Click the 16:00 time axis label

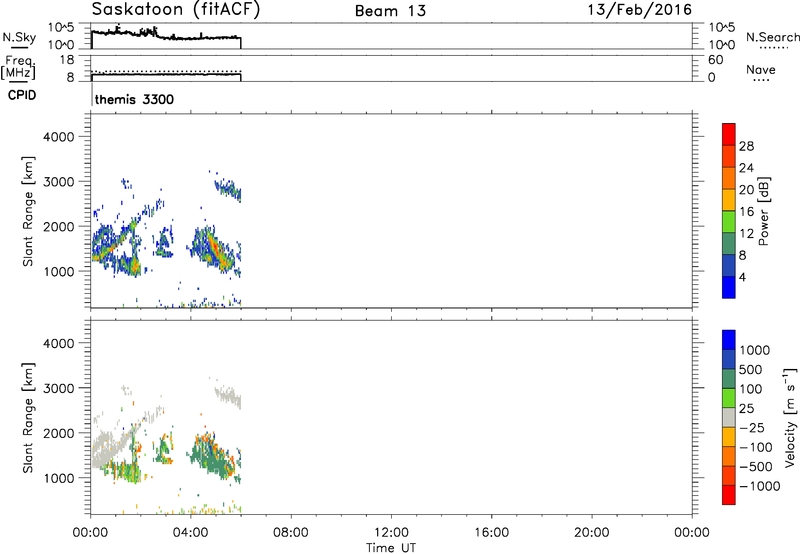[491, 533]
